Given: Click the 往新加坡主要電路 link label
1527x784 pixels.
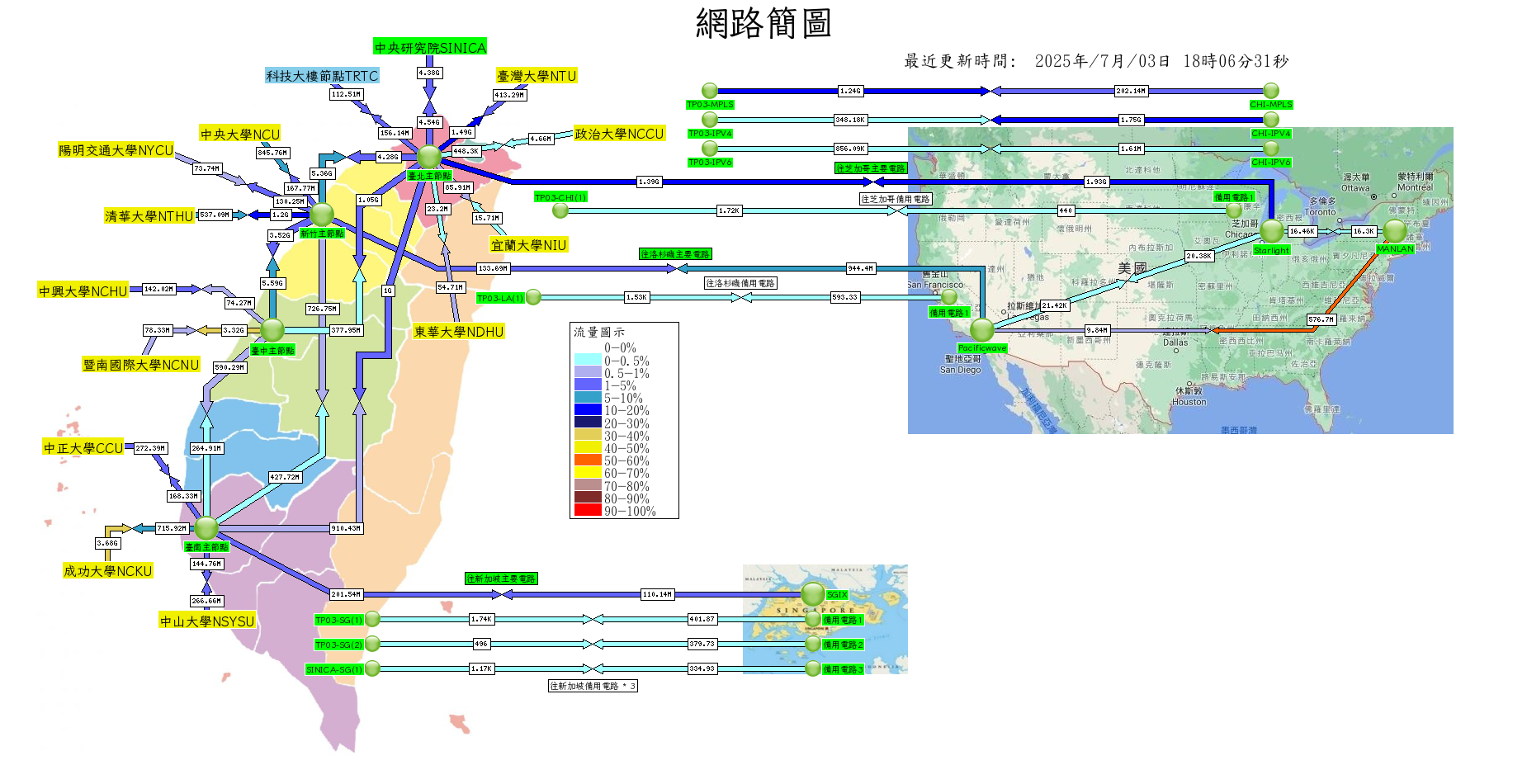Looking at the screenshot, I should (501, 579).
